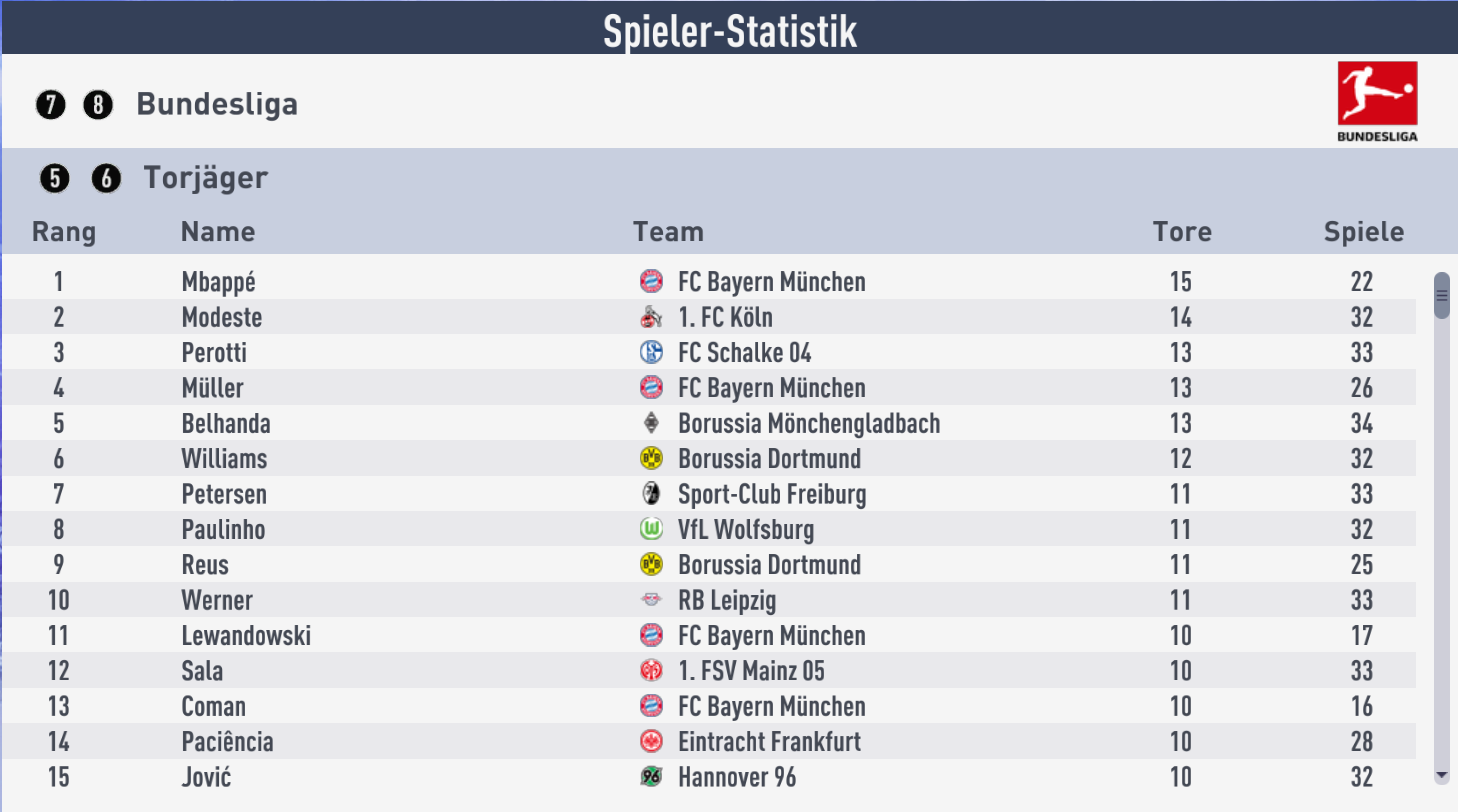Viewport: 1458px width, 812px height.
Task: Click the Bundesliga logo in the top right
Action: [x=1377, y=101]
